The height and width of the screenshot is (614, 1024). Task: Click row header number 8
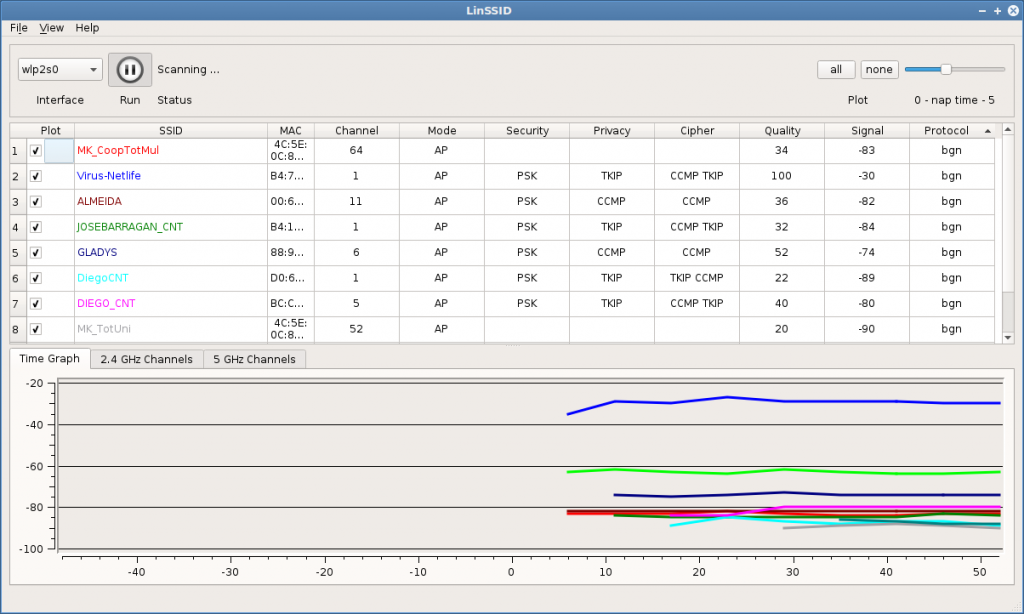(18, 329)
